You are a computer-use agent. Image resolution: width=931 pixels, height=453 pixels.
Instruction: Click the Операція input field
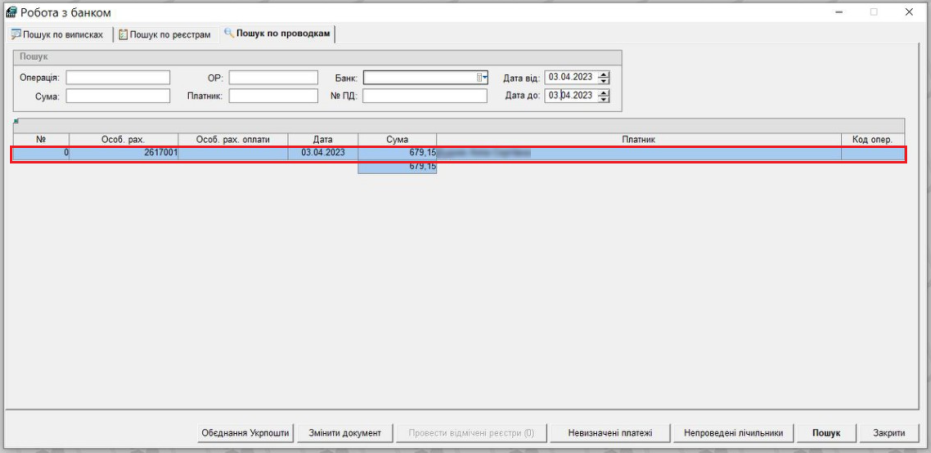tap(118, 77)
